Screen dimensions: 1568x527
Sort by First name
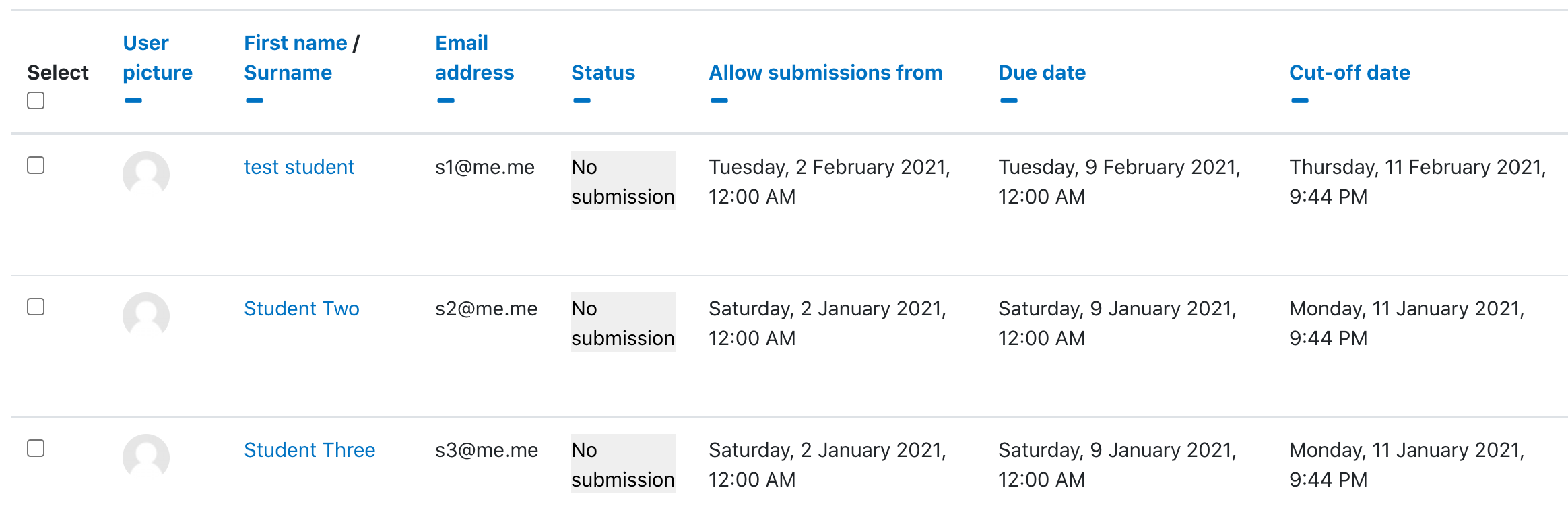click(296, 43)
